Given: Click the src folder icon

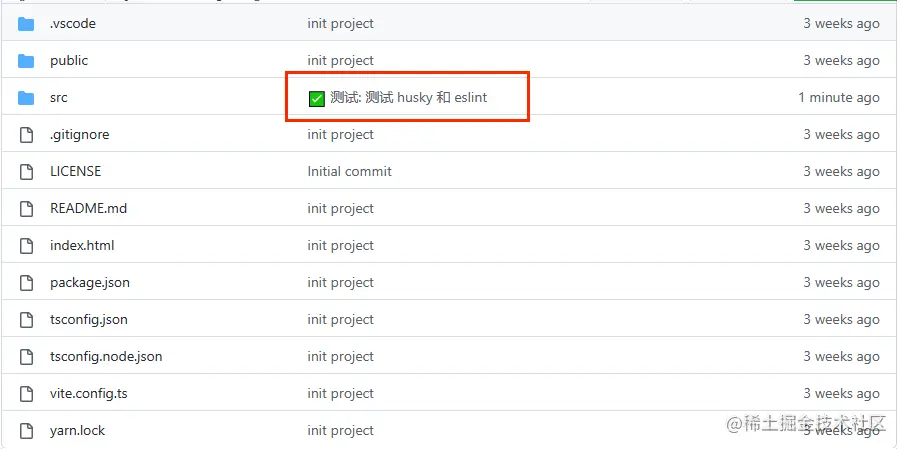Looking at the screenshot, I should tap(26, 98).
